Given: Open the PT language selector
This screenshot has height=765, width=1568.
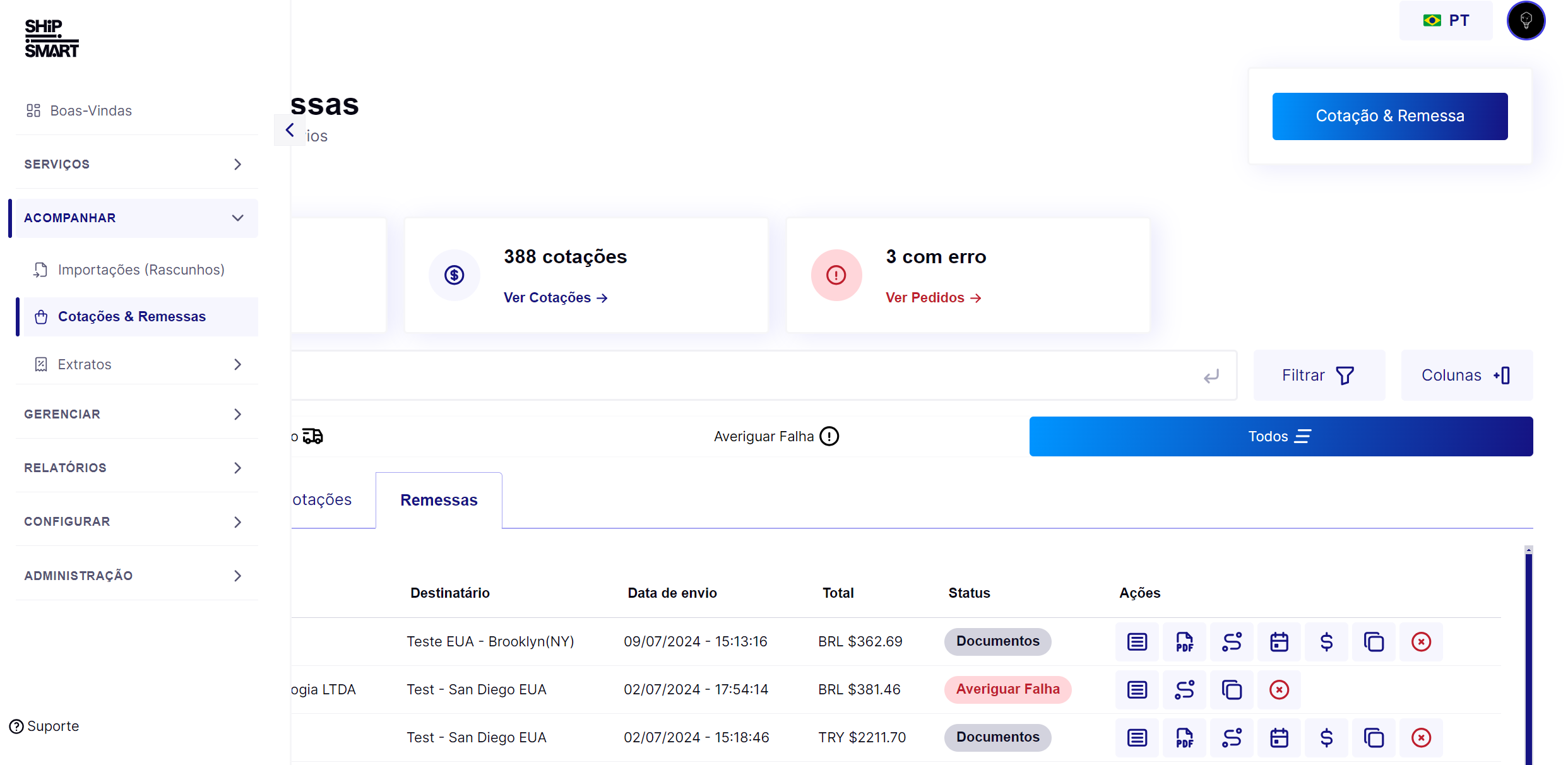Looking at the screenshot, I should (x=1446, y=21).
